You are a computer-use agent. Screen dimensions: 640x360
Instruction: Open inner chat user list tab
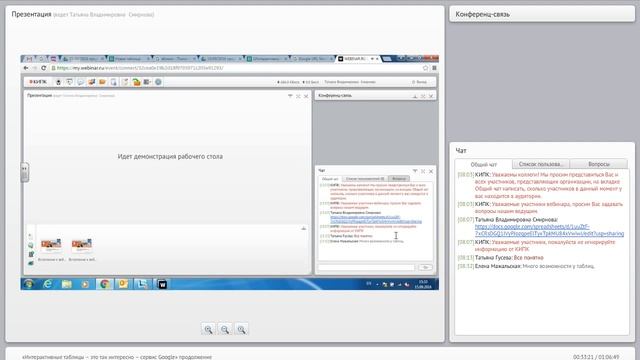[x=365, y=179]
